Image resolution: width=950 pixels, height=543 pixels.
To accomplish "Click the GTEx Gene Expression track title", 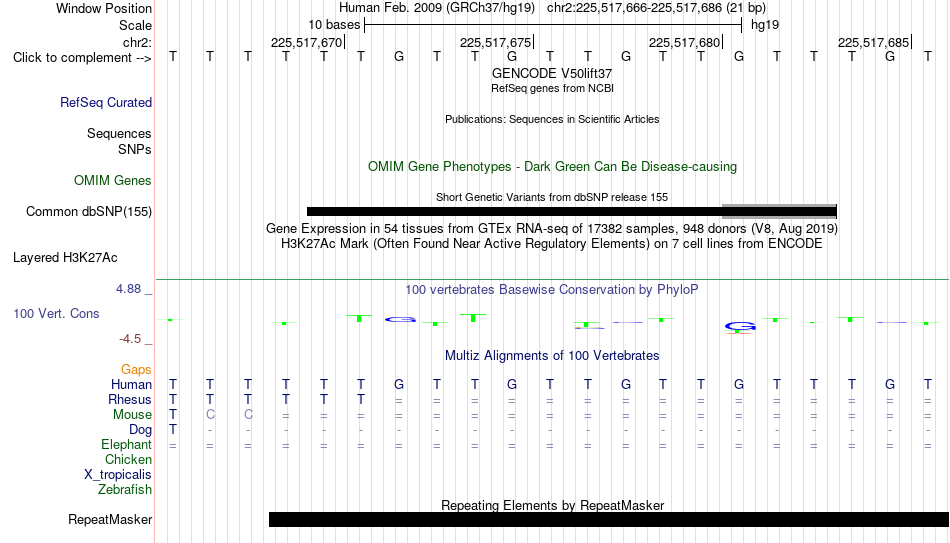I will [x=552, y=228].
